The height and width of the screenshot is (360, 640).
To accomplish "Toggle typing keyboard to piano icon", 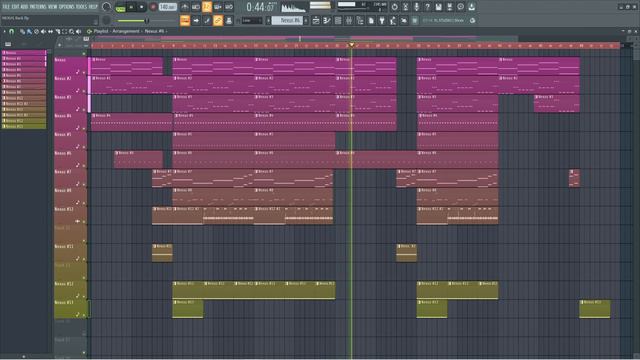I will [x=185, y=20].
